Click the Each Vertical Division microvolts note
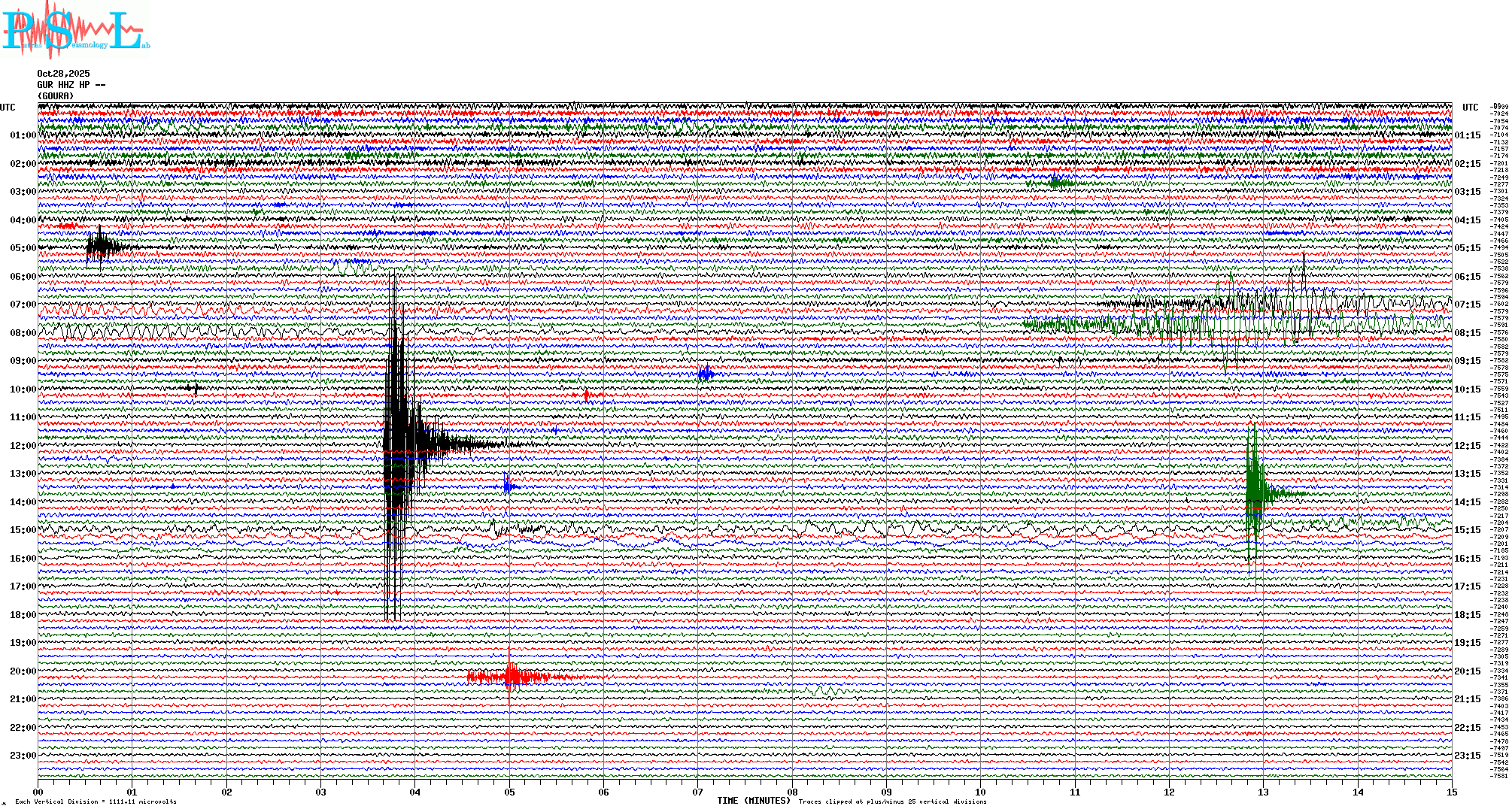 (x=96, y=801)
